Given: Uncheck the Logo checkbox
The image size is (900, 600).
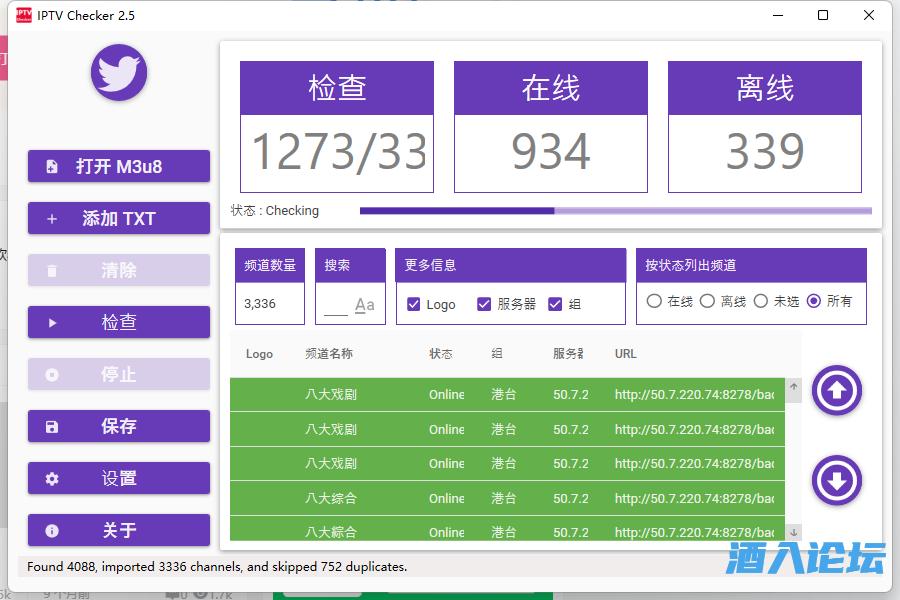Looking at the screenshot, I should 412,305.
